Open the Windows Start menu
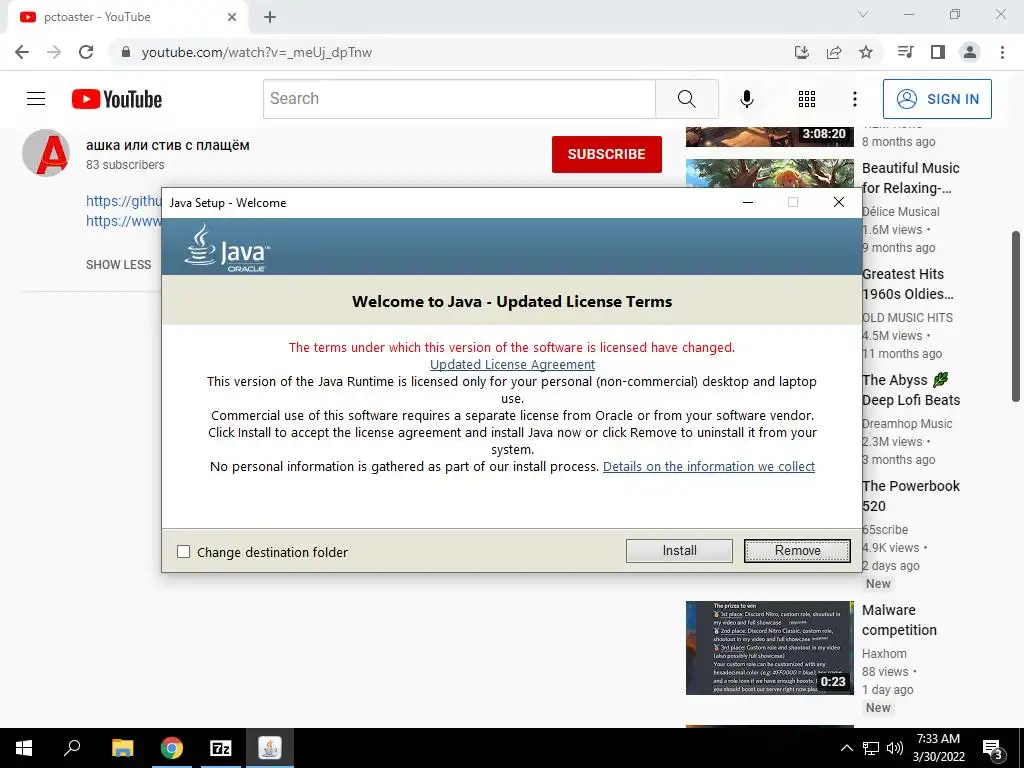This screenshot has width=1024, height=768. [x=24, y=748]
